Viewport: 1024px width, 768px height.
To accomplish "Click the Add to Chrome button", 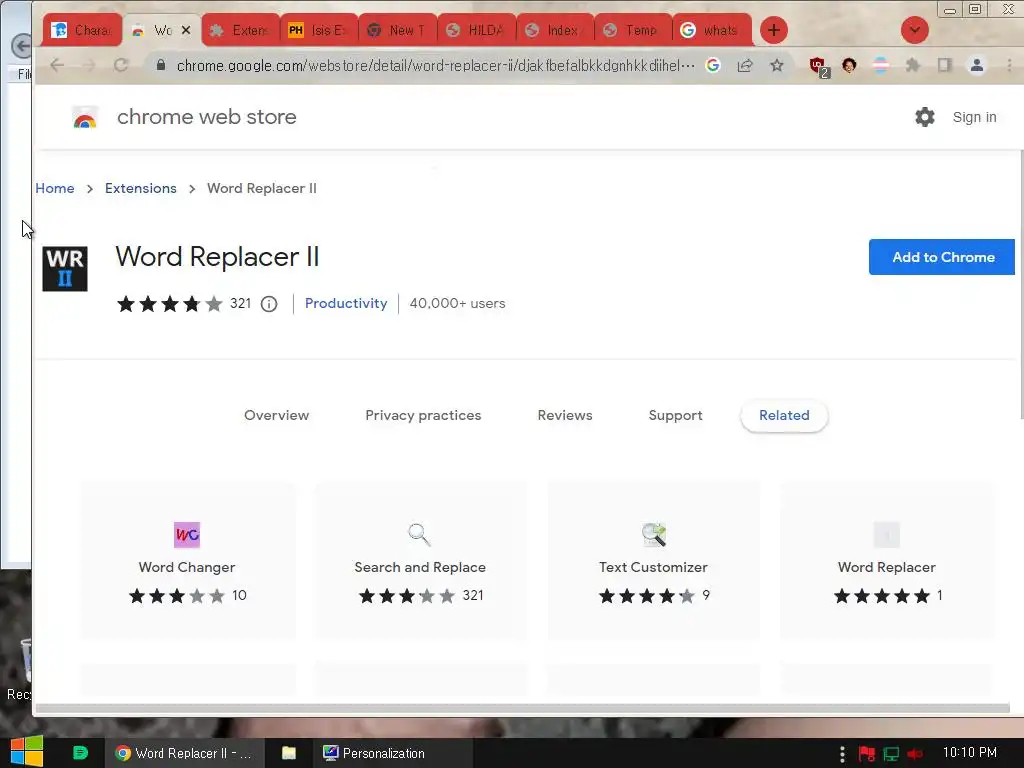I will pyautogui.click(x=942, y=257).
